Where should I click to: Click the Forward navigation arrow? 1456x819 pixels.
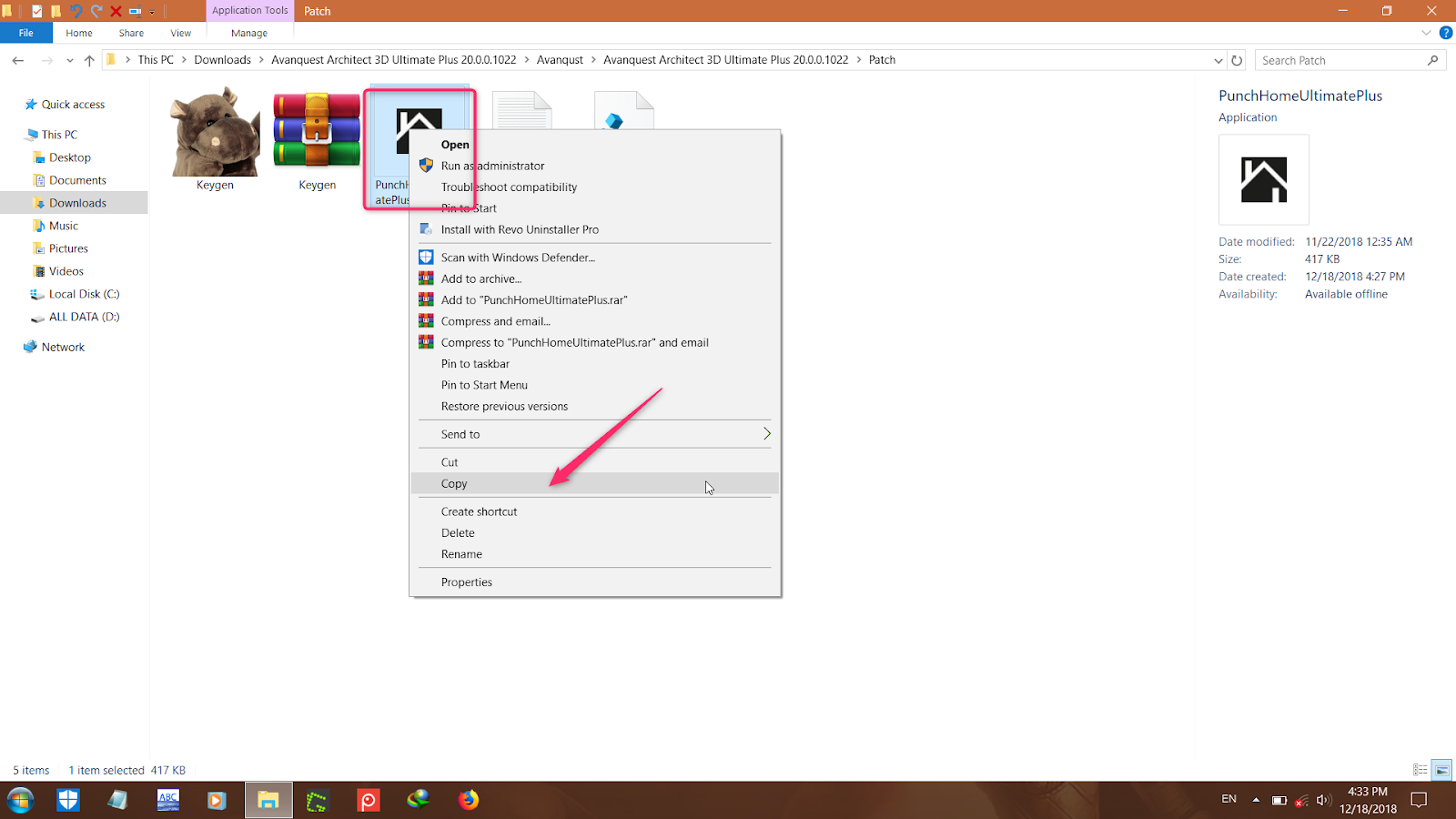(x=46, y=60)
